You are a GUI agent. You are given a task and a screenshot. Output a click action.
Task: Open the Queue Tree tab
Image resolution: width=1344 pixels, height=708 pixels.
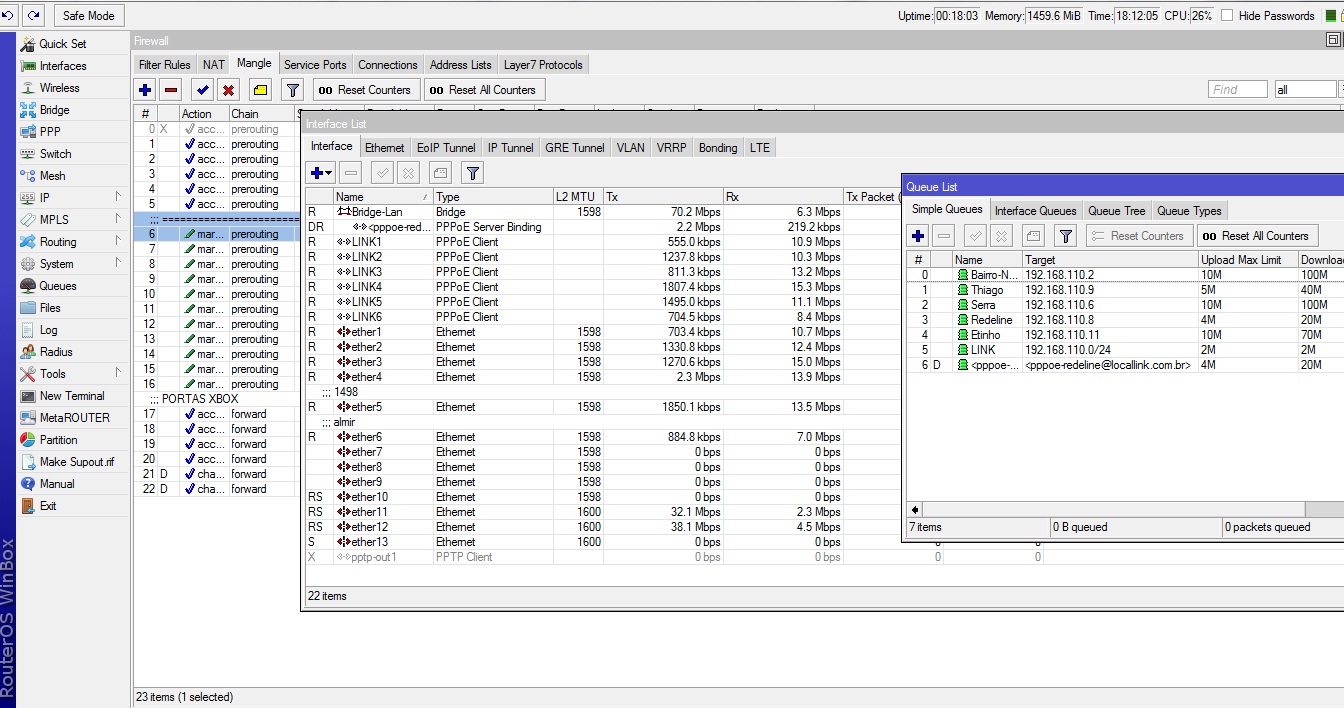pyautogui.click(x=1116, y=211)
